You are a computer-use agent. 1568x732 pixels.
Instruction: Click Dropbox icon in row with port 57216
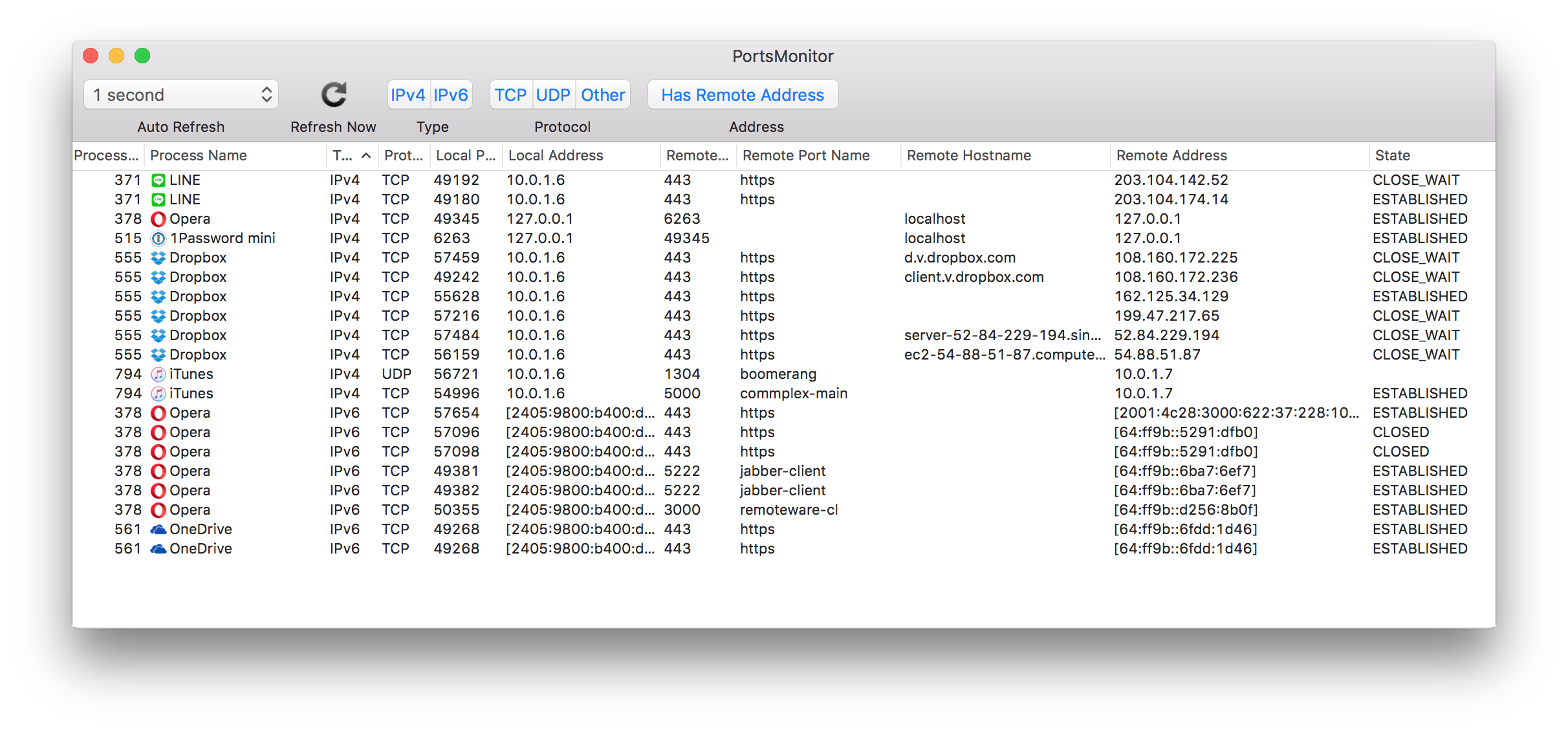point(158,316)
